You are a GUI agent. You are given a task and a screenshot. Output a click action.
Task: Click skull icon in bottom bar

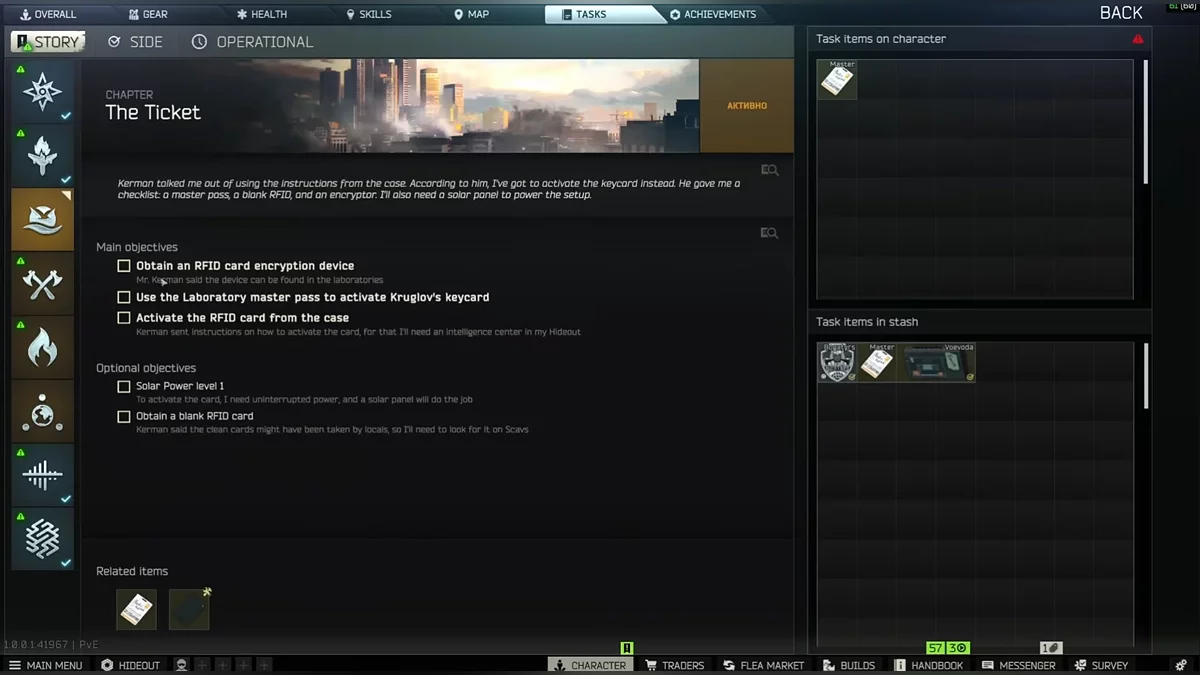[x=181, y=665]
